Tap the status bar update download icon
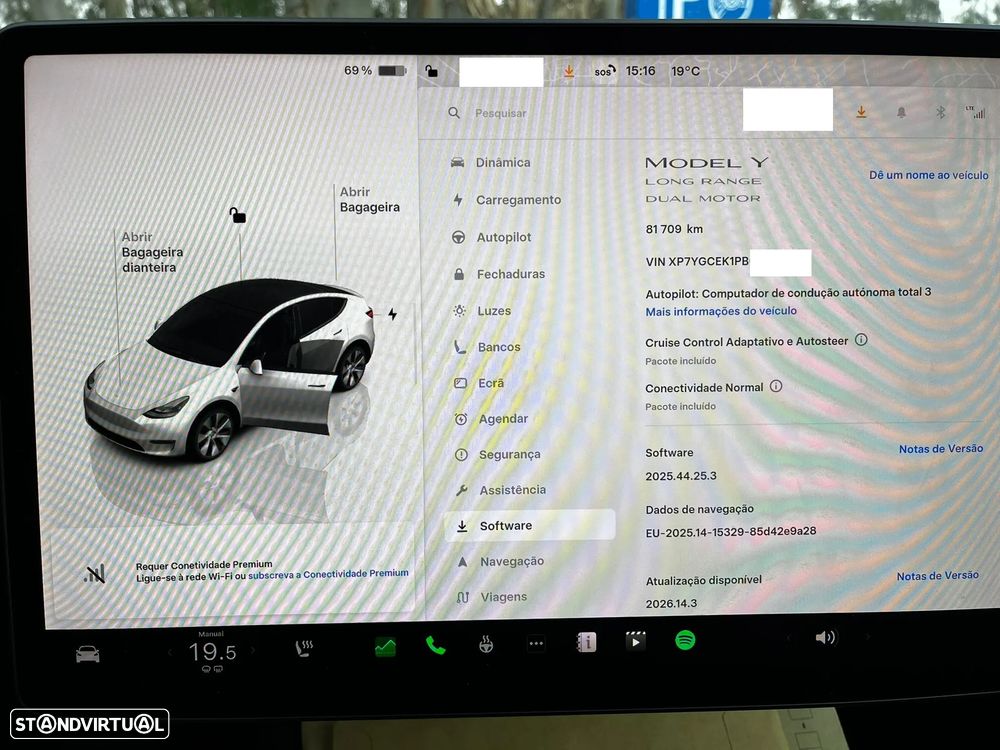Image resolution: width=1000 pixels, height=750 pixels. click(x=569, y=71)
